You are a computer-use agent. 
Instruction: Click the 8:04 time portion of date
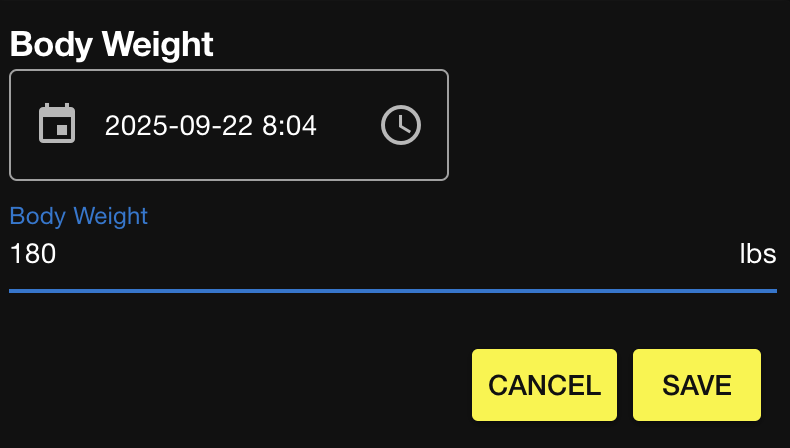click(289, 126)
